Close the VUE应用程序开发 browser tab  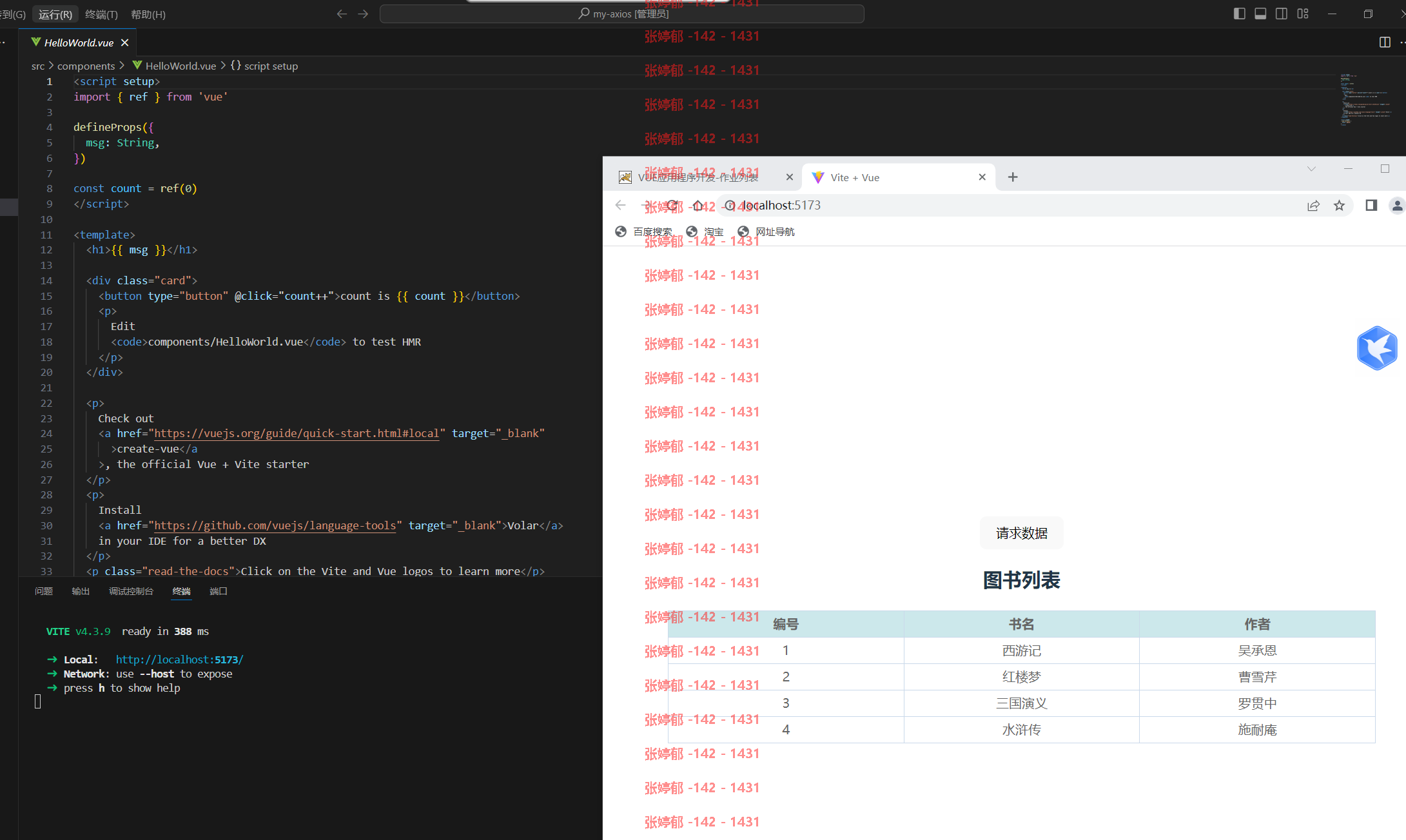coord(789,177)
